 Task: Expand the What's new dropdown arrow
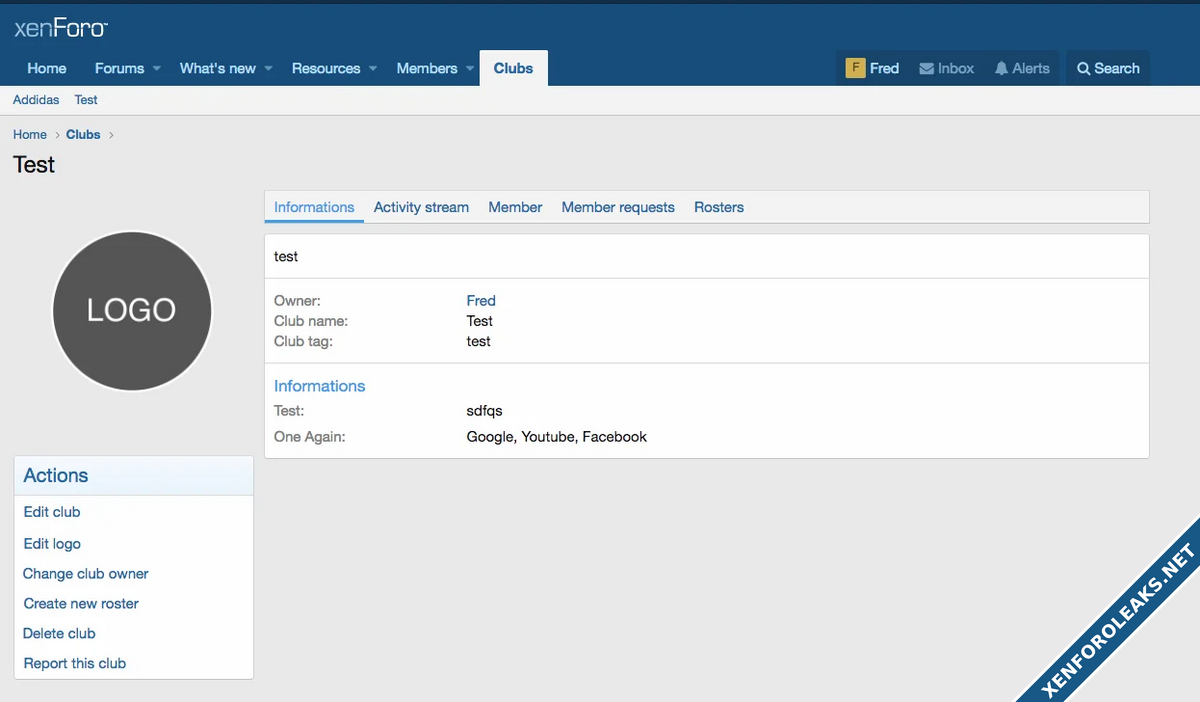click(x=268, y=69)
